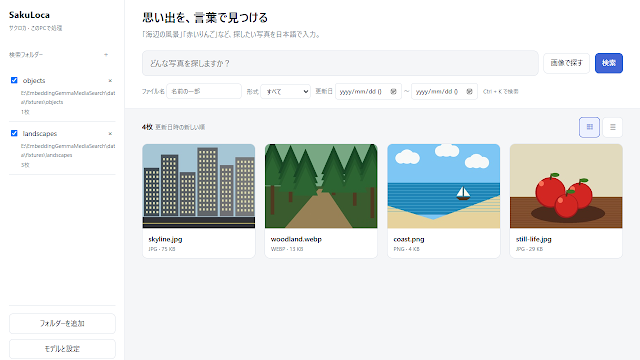This screenshot has width=640, height=360.
Task: Click the 検索 search button
Action: [609, 63]
